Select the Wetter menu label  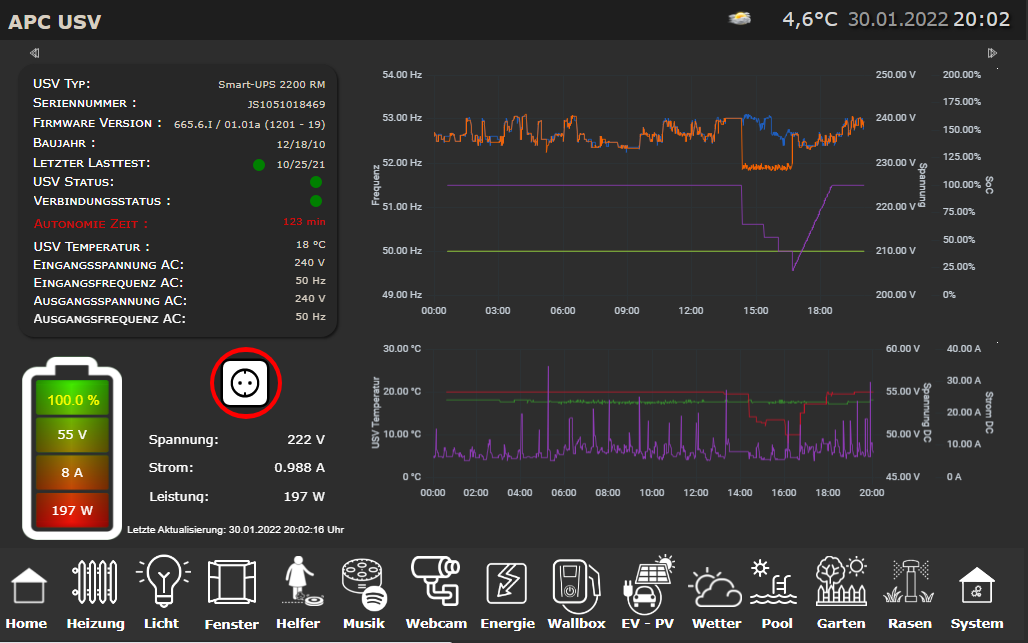point(717,623)
